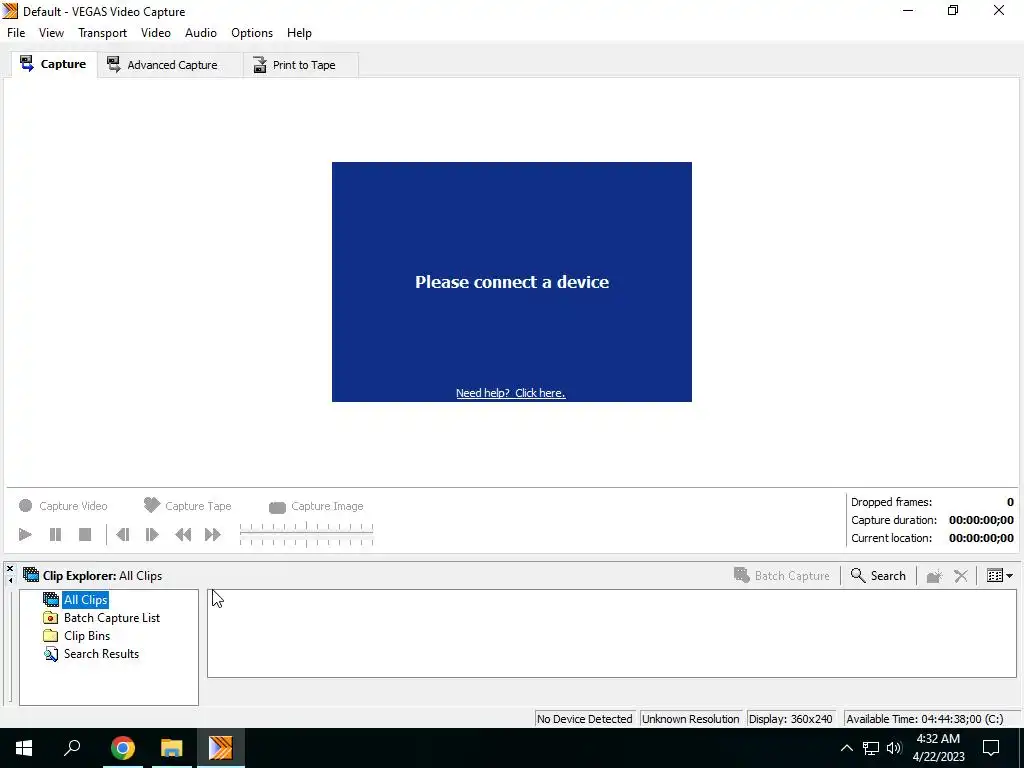Viewport: 1024px width, 768px height.
Task: Open Search in Clip Explorer
Action: click(x=878, y=575)
